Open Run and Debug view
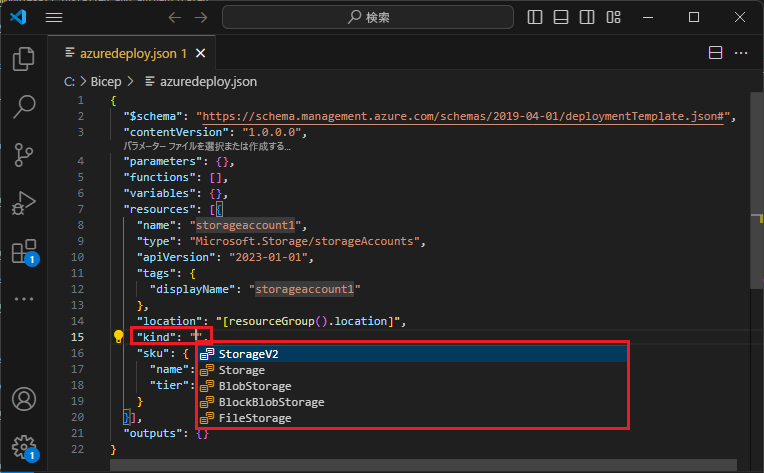764x473 pixels. coord(23,203)
